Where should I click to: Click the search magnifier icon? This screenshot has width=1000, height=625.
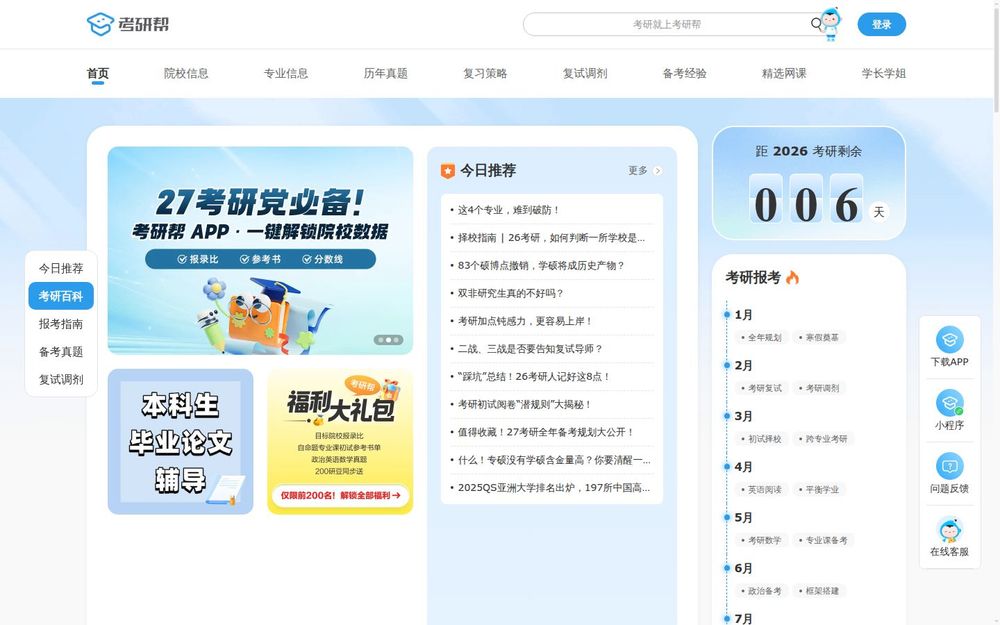point(816,24)
